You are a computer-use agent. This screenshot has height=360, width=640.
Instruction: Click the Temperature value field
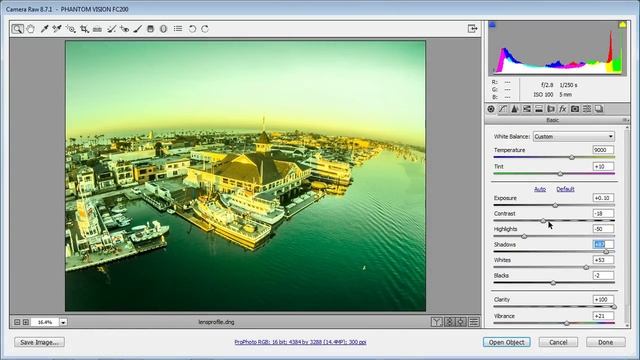point(603,150)
